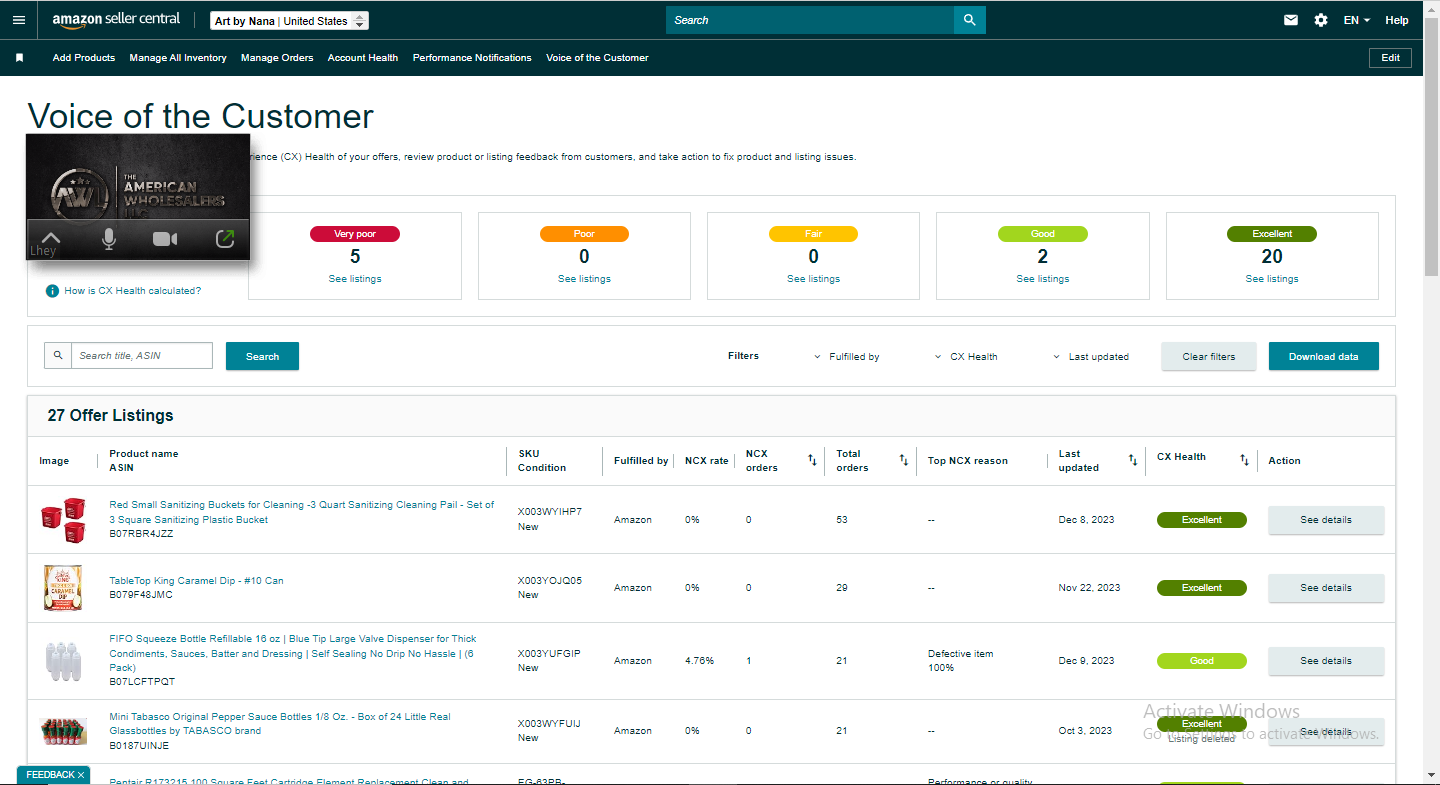Click the top header search field
The height and width of the screenshot is (785, 1440).
[810, 20]
